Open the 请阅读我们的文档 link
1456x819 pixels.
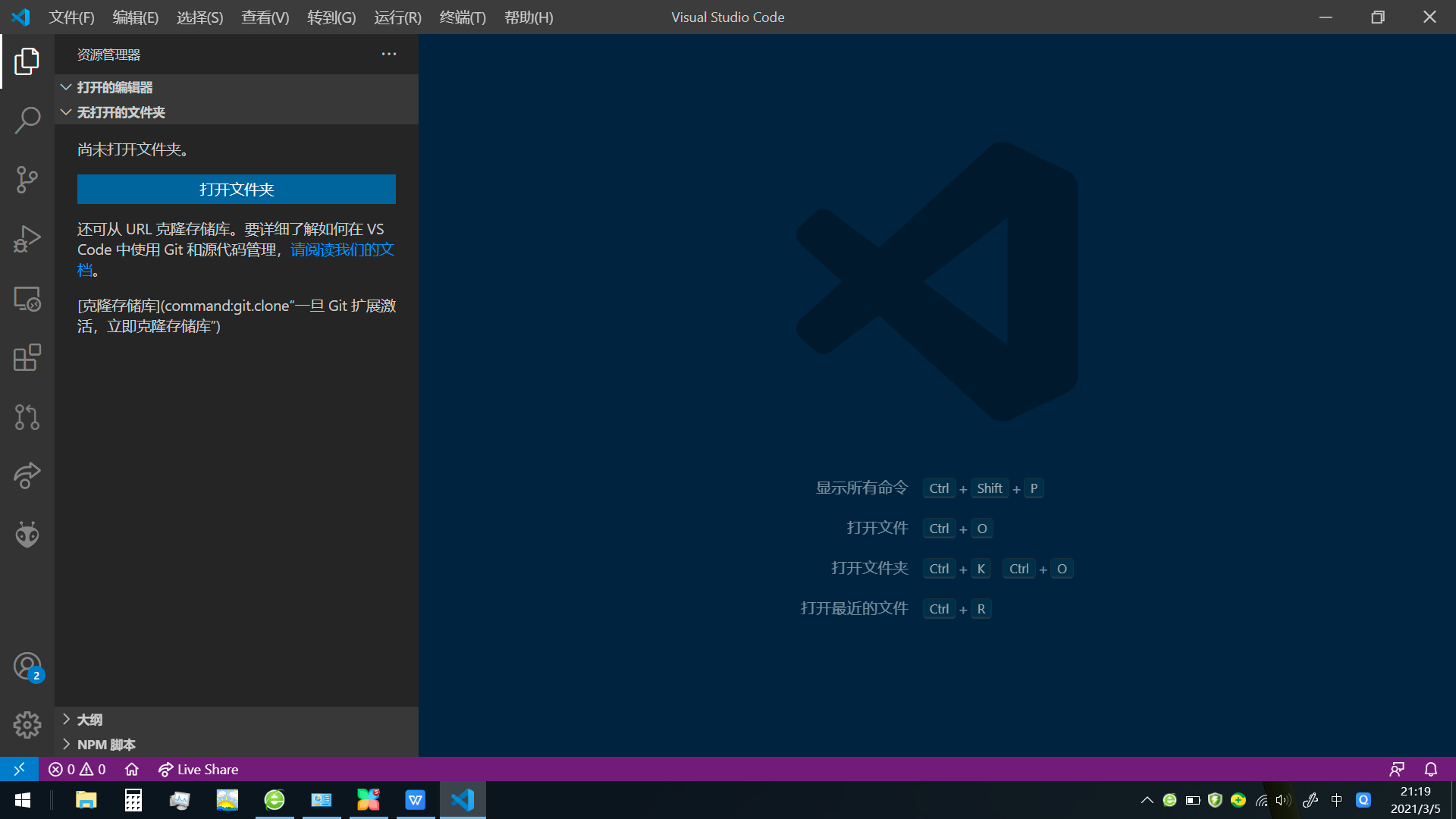(x=342, y=249)
